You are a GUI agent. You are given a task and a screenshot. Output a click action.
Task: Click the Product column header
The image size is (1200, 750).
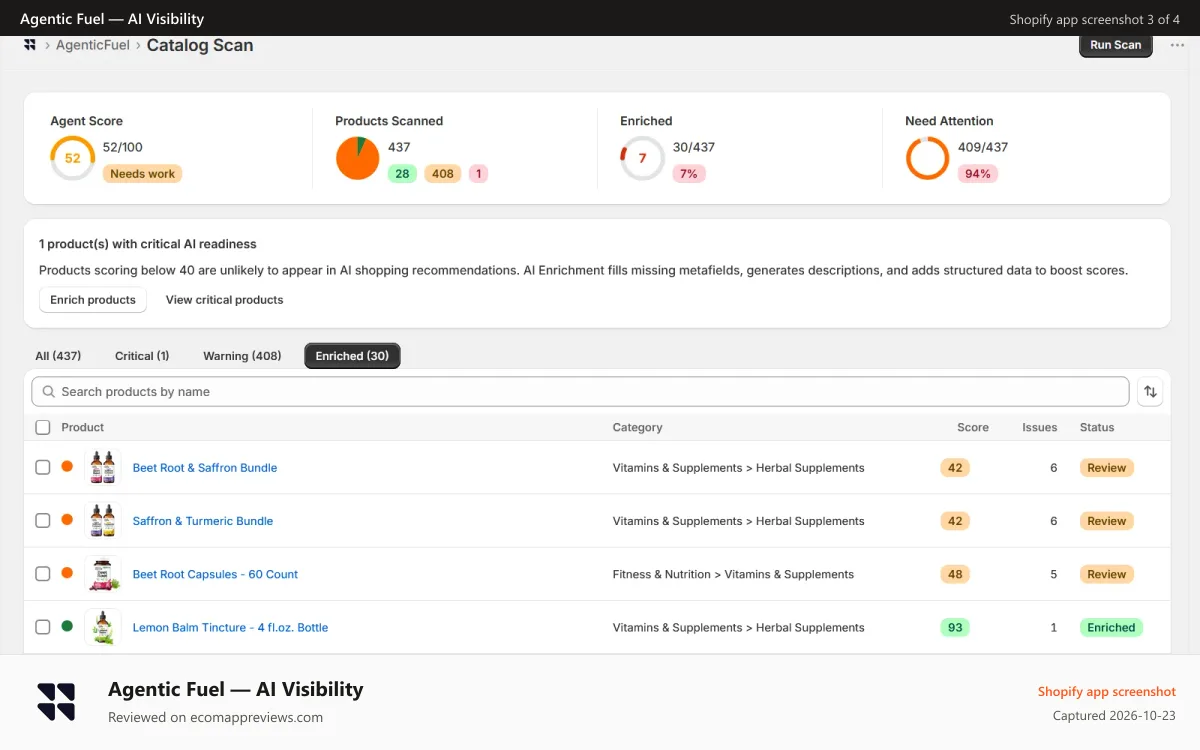click(x=83, y=427)
